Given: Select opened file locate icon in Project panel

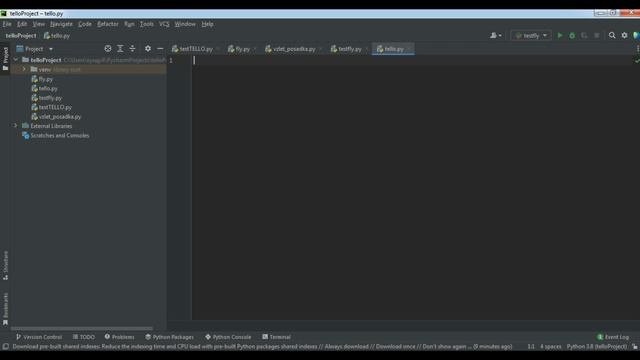Looking at the screenshot, I should (107, 49).
